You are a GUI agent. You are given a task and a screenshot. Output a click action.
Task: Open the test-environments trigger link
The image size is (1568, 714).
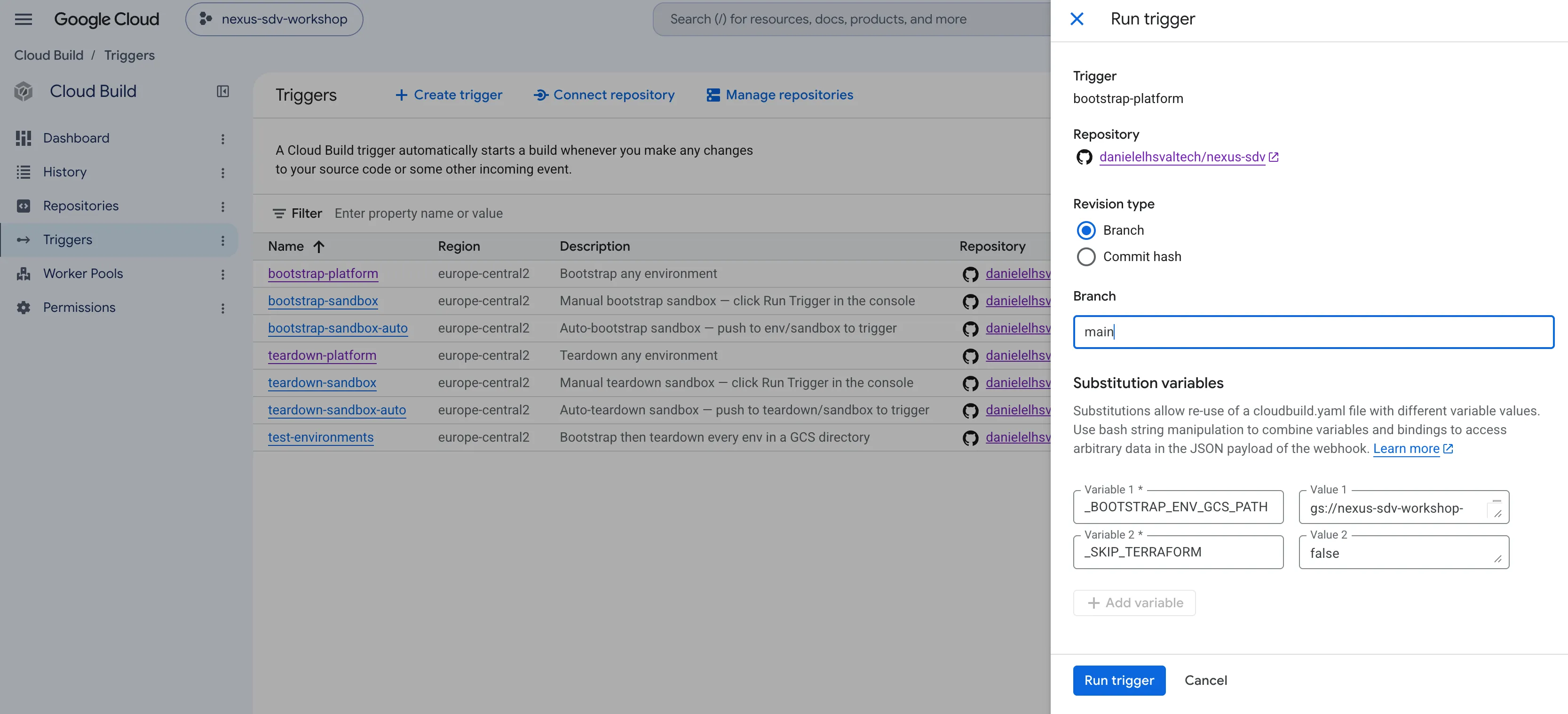321,437
